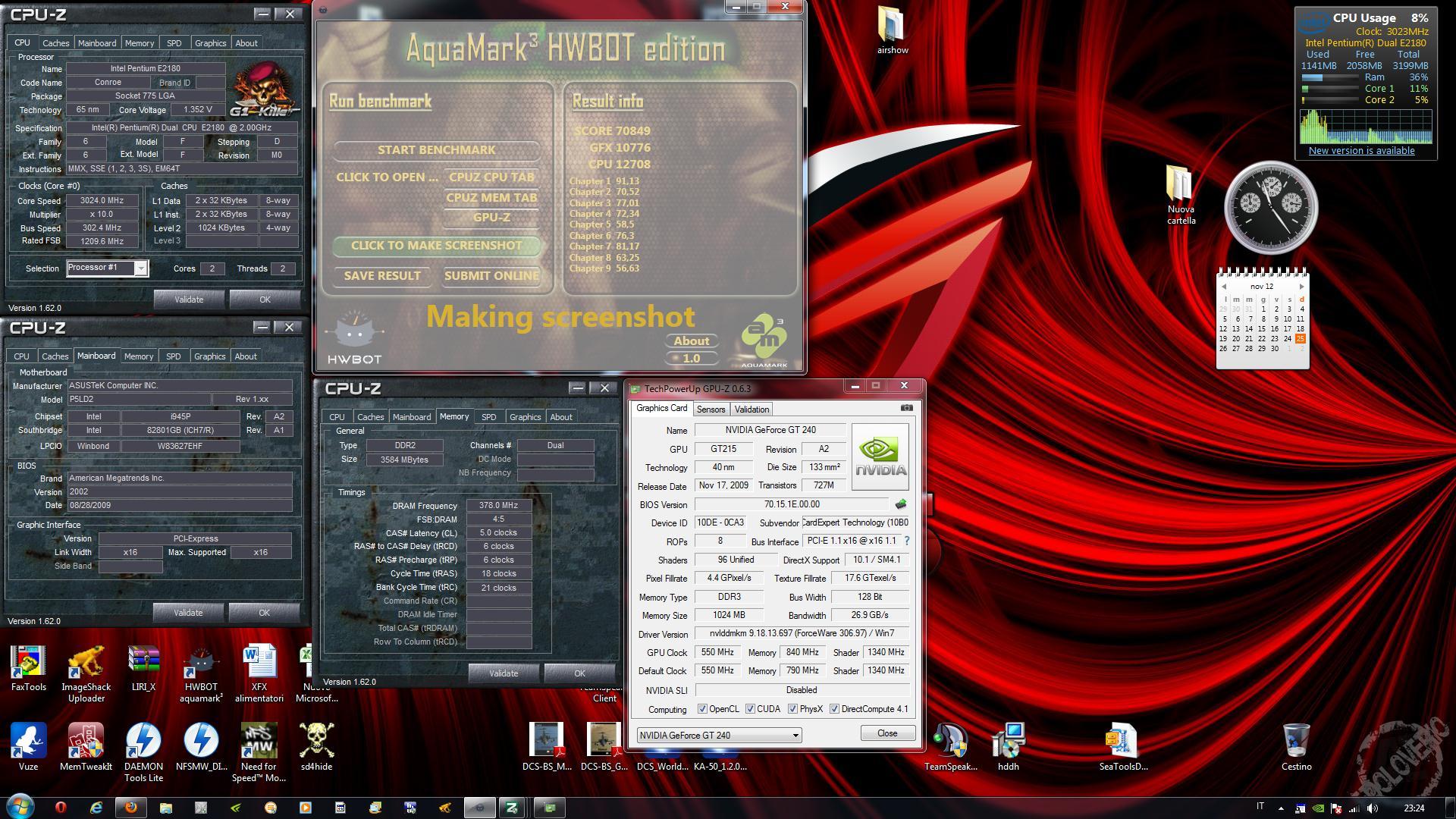
Task: Open the hddh desktop shortcut
Action: 1008,747
